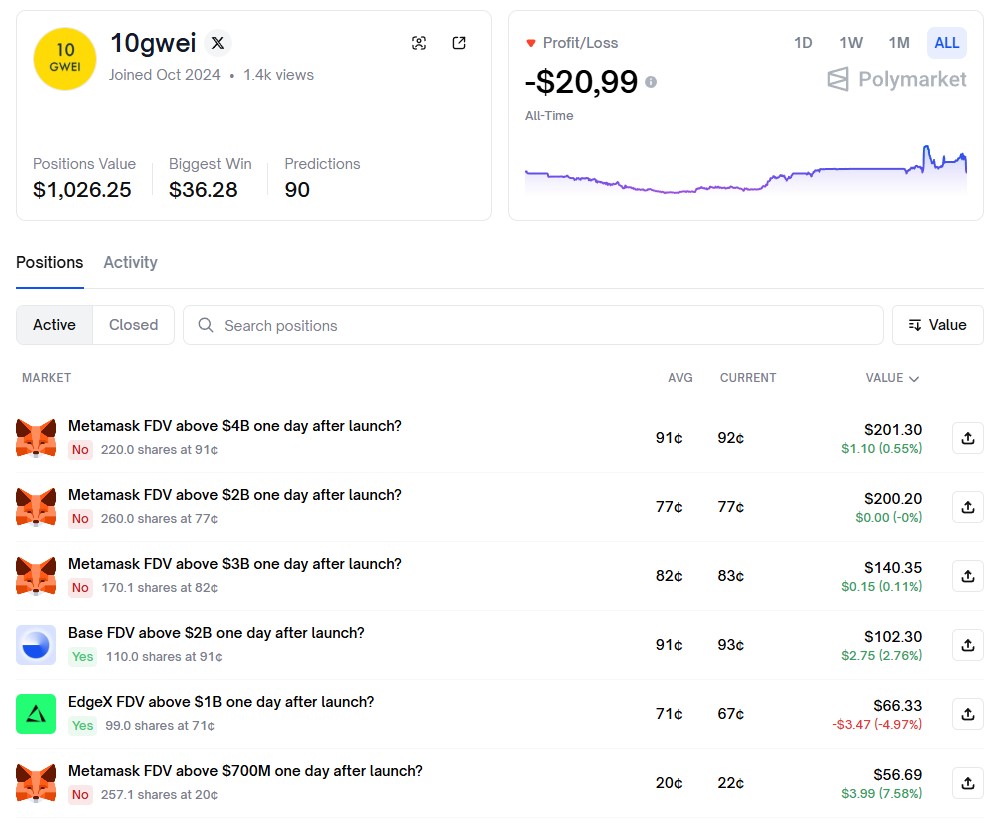1001x824 pixels.
Task: Click the profile scan/QR icon
Action: tap(419, 43)
